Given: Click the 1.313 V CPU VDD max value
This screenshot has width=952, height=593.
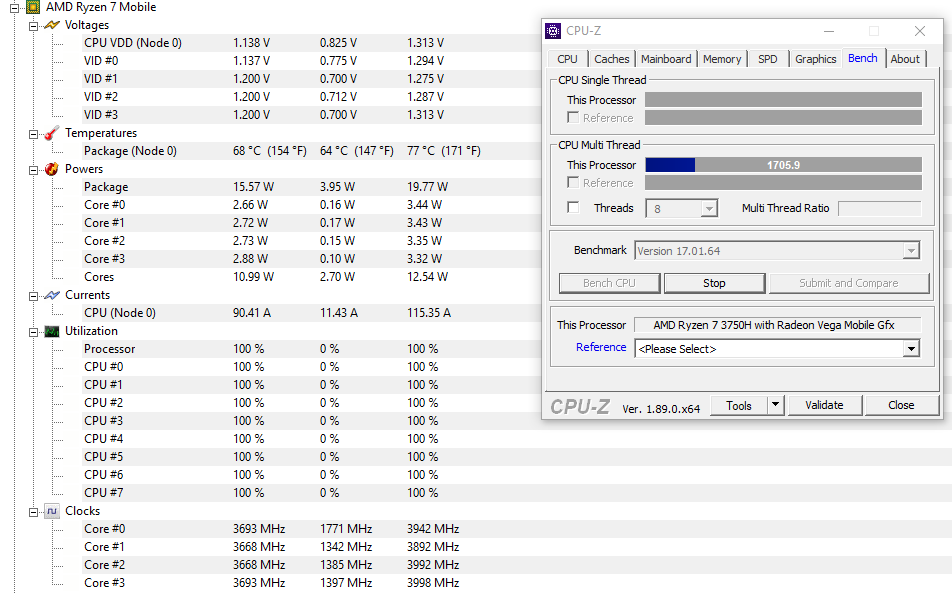Looking at the screenshot, I should [x=426, y=43].
